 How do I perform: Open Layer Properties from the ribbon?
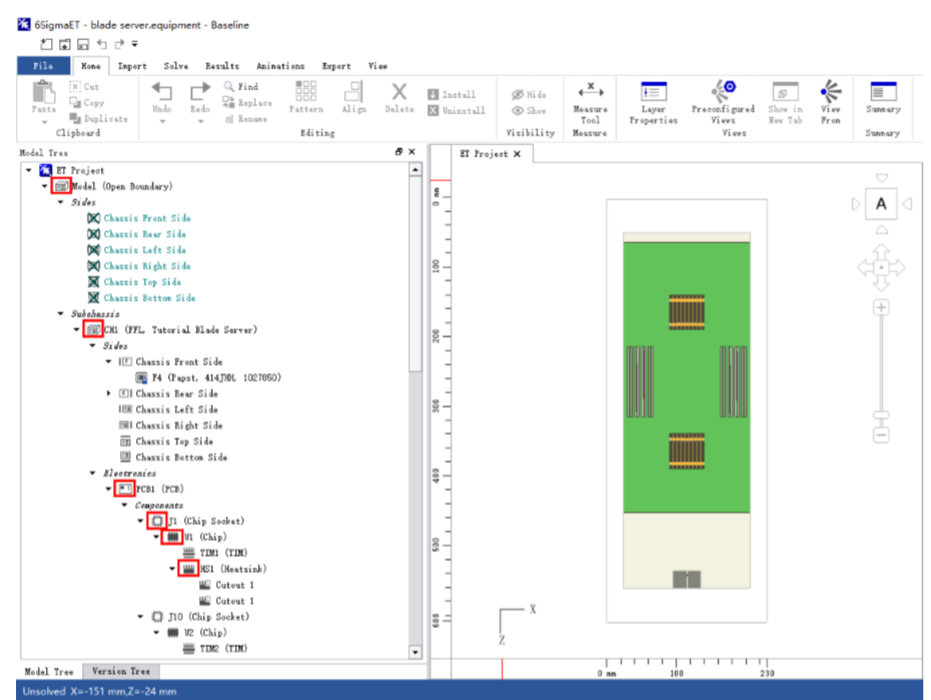pyautogui.click(x=653, y=92)
